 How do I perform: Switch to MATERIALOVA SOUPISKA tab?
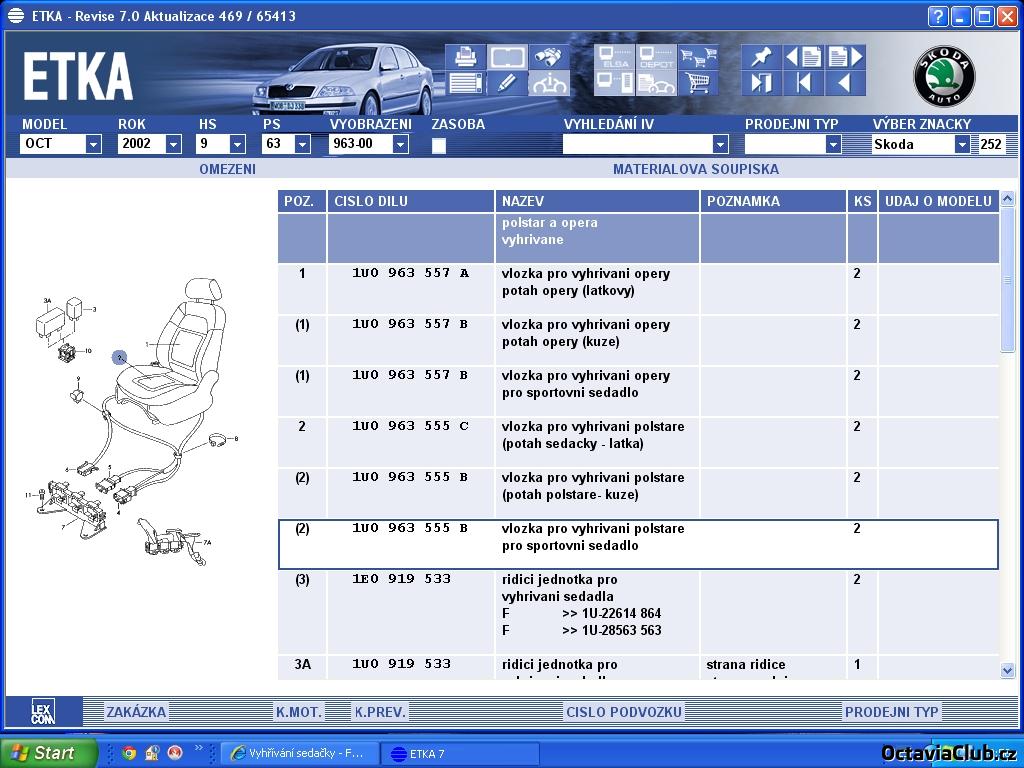695,169
